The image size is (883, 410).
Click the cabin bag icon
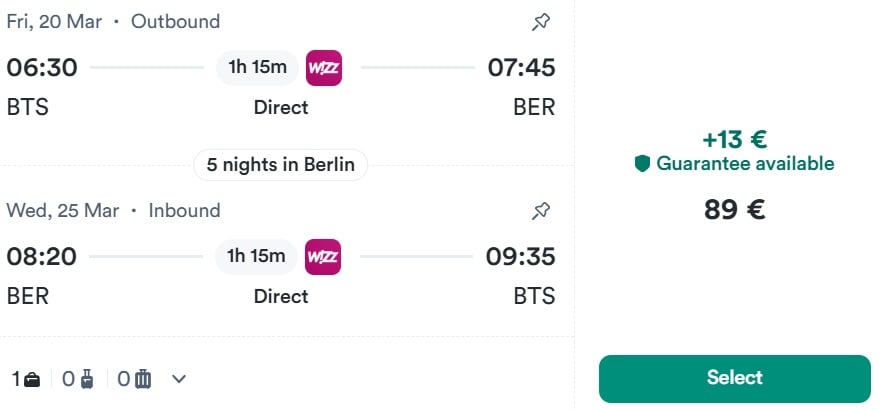87,379
